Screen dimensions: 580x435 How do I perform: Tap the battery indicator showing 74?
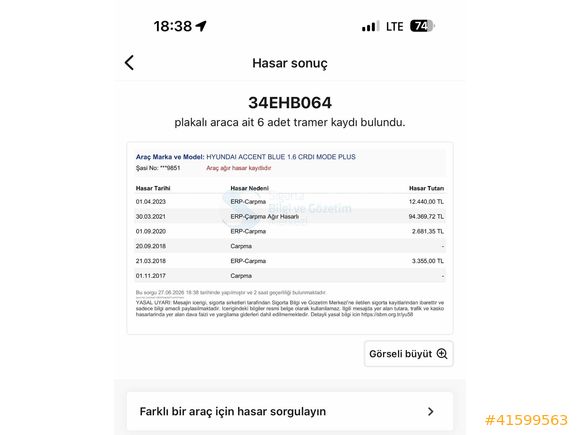coord(422,26)
